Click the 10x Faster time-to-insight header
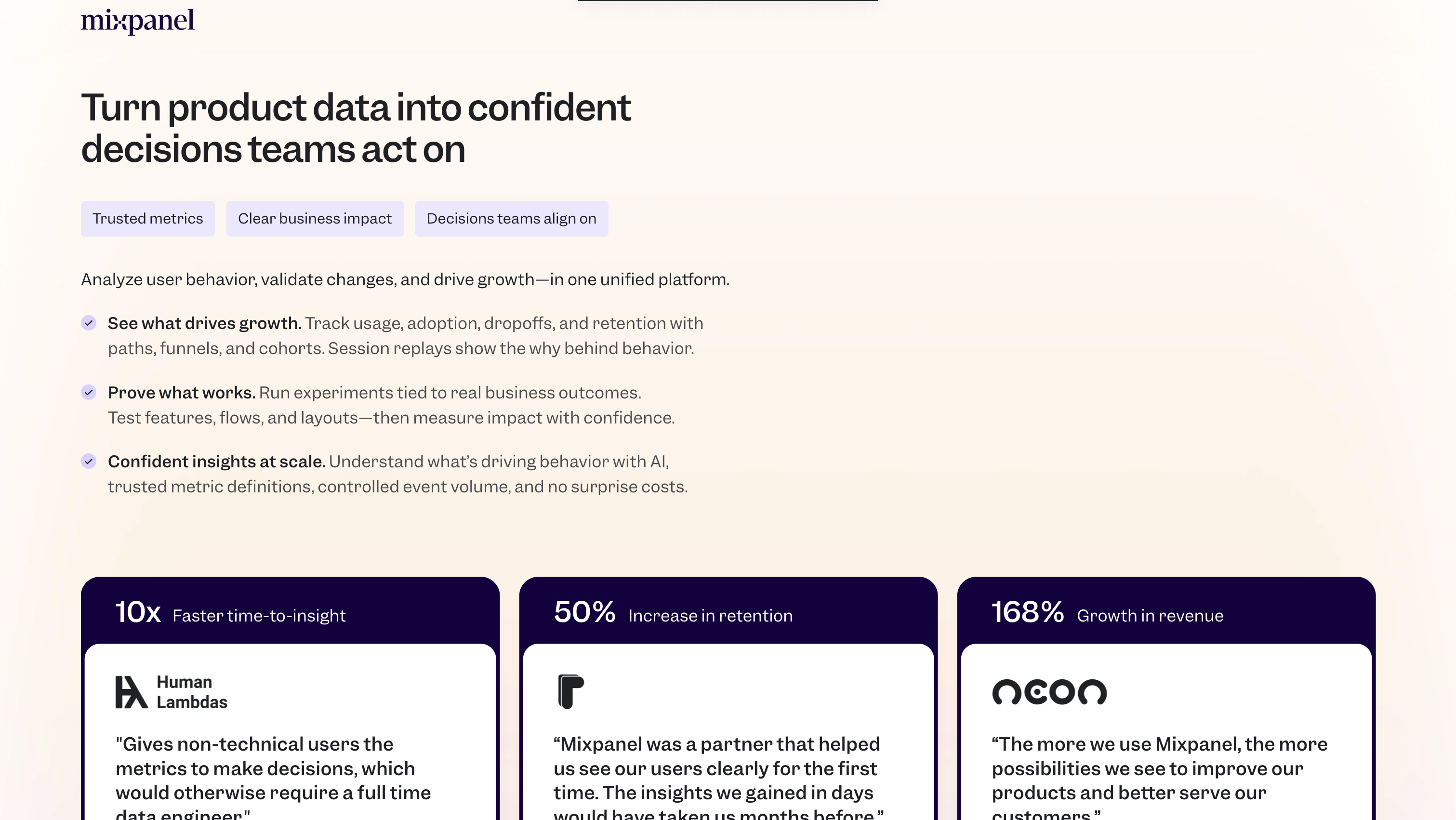This screenshot has height=820, width=1456. [x=231, y=613]
